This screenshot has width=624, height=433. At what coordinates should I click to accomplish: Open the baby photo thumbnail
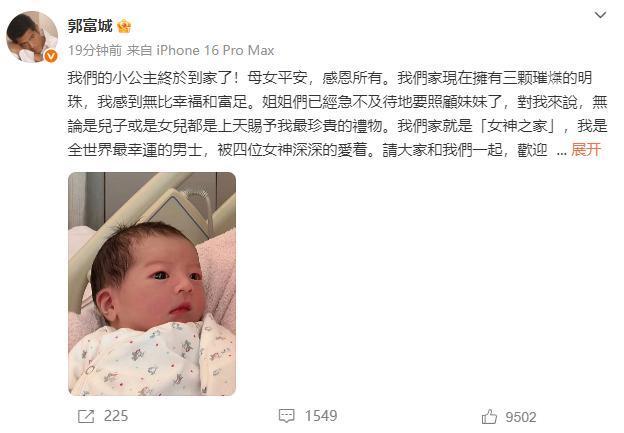152,284
